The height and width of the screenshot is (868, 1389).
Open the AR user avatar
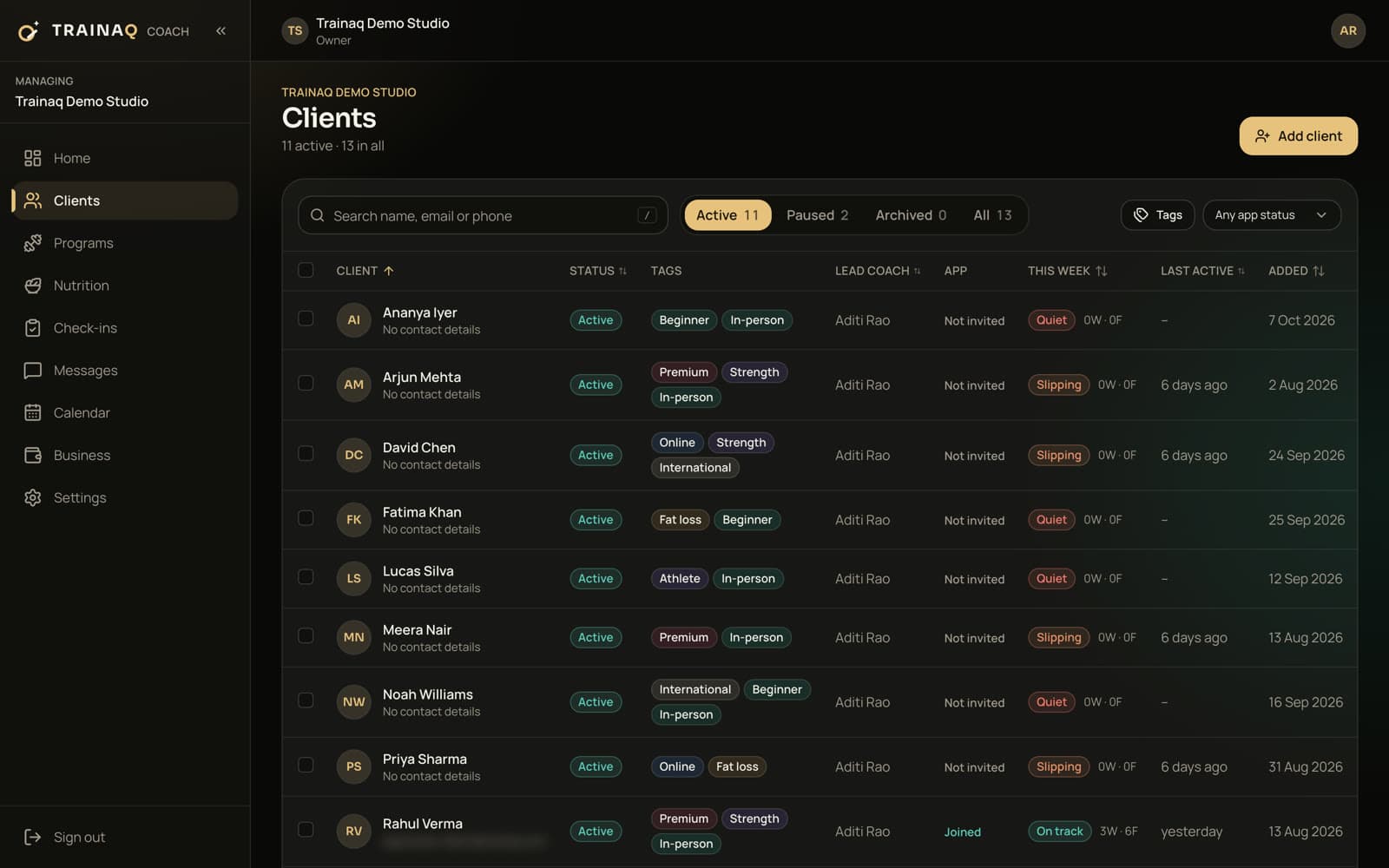coord(1347,31)
